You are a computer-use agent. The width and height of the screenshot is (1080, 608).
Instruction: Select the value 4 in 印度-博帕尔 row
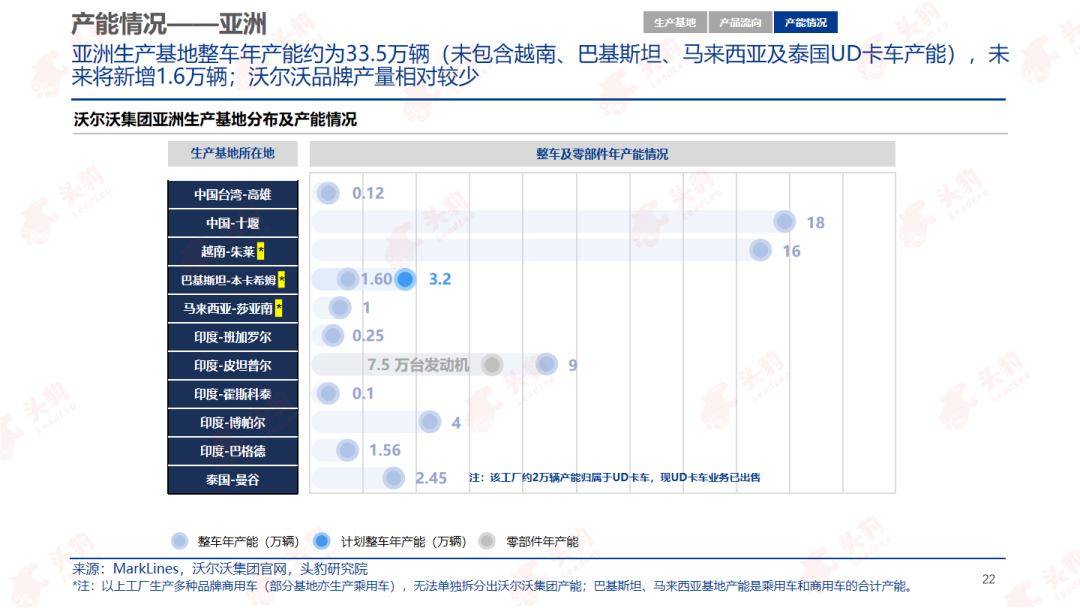pyautogui.click(x=456, y=423)
